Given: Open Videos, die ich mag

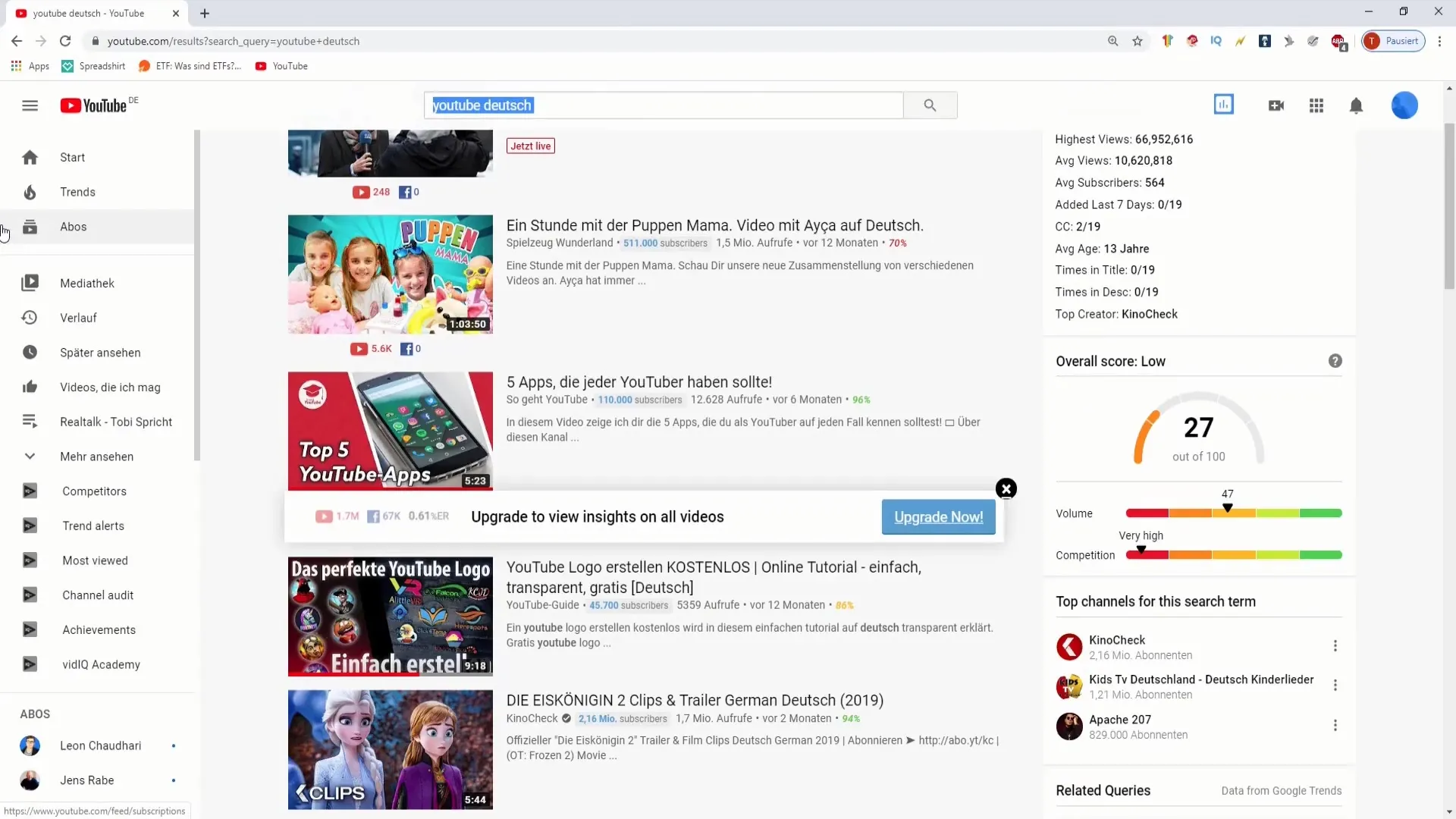Looking at the screenshot, I should pos(97,388).
